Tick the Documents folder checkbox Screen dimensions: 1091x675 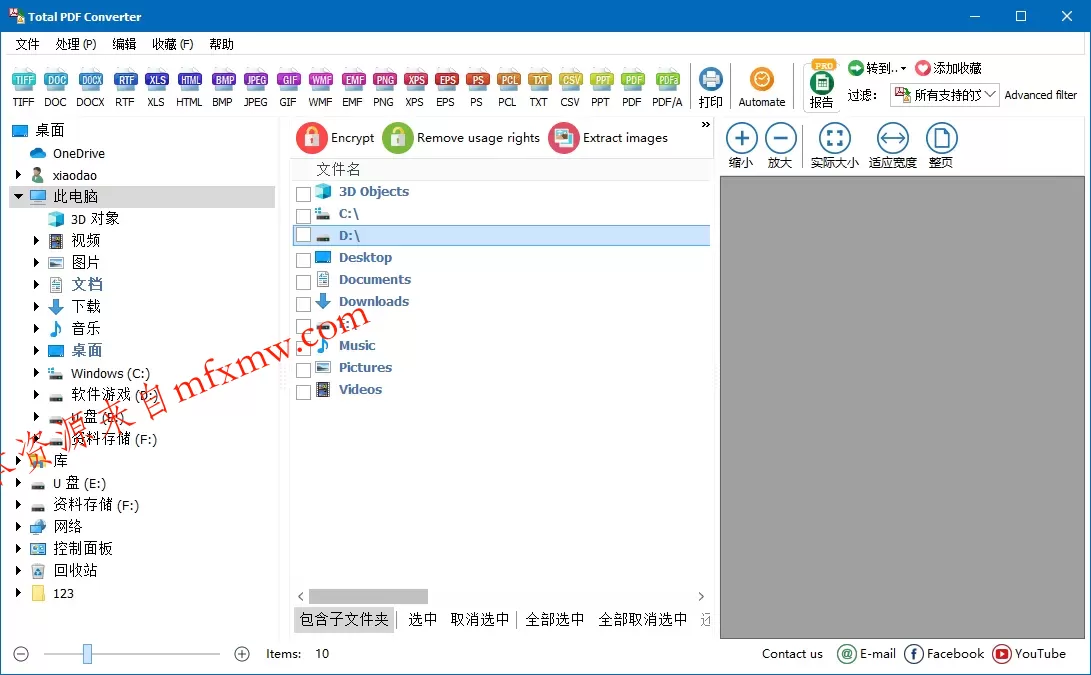(x=303, y=282)
